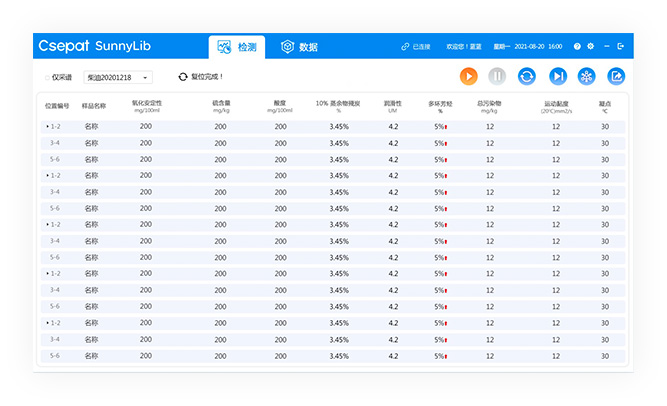Toggle the 仅采谱 checkbox
This screenshot has width=667, height=406.
47,77
